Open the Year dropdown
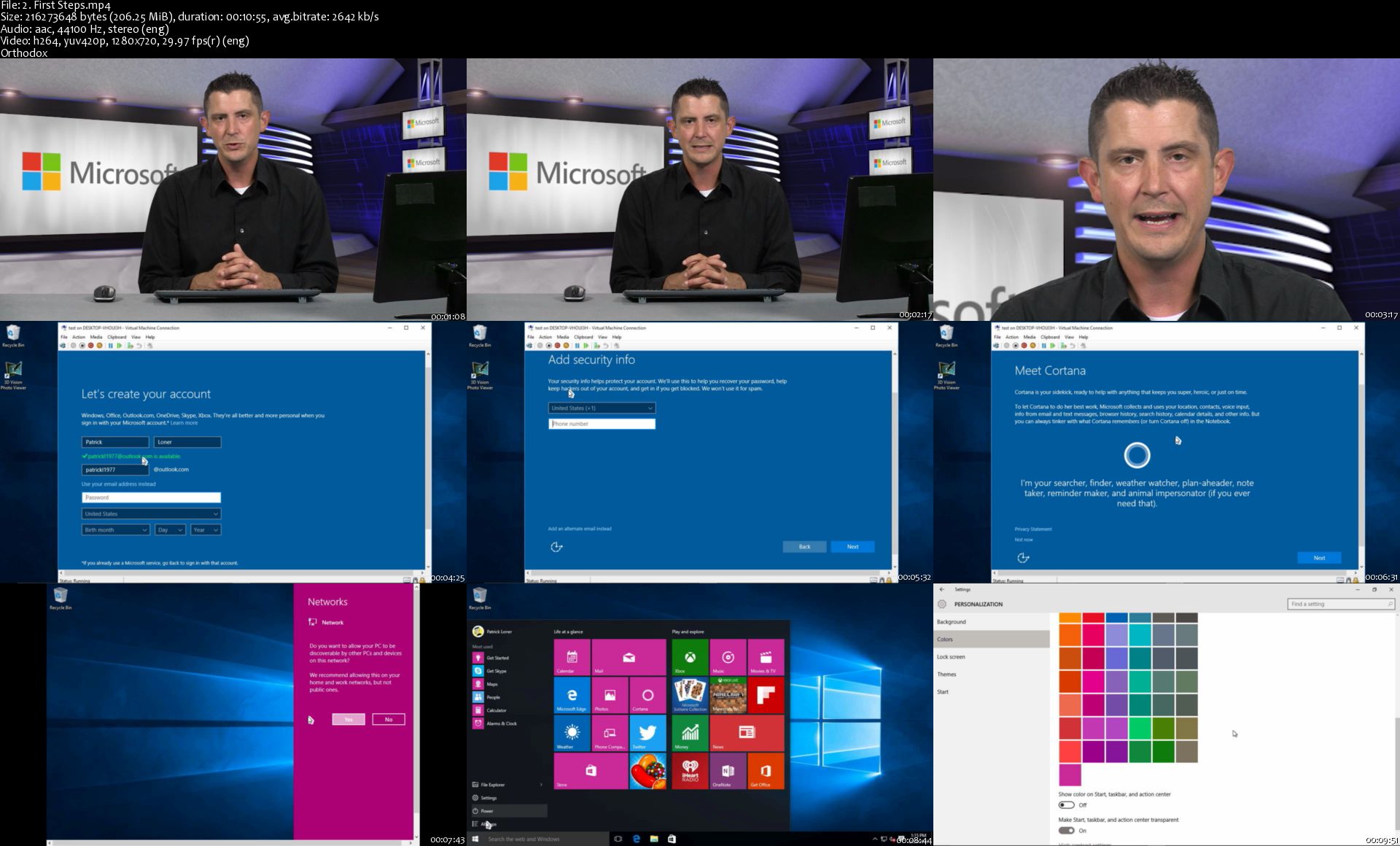Viewport: 1400px width, 846px height. point(205,530)
